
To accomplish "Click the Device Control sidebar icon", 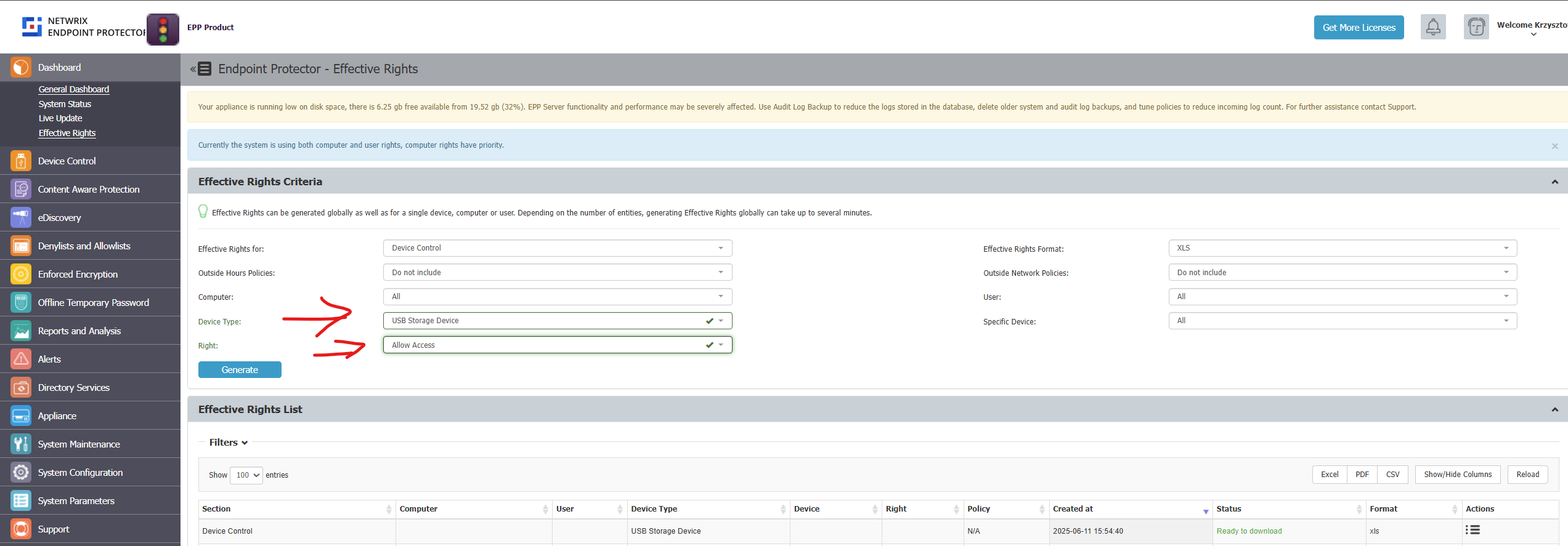I will [21, 161].
